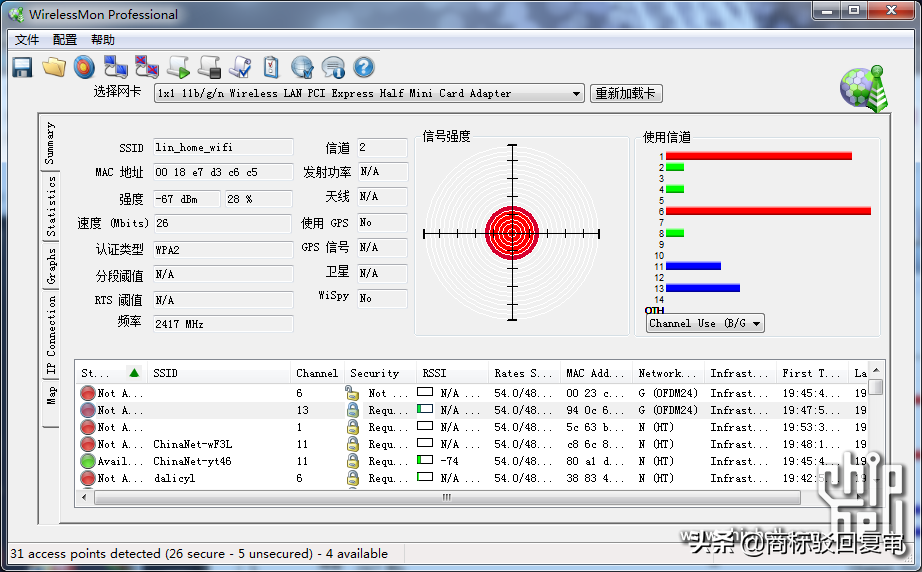
Task: Click the vertical scrollbar up arrow in list
Action: coord(876,370)
